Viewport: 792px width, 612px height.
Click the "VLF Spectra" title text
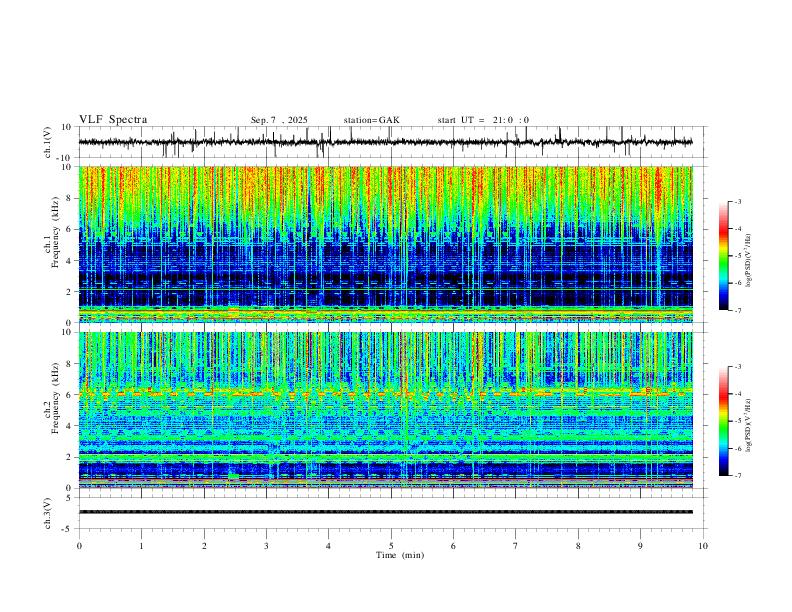[113, 120]
